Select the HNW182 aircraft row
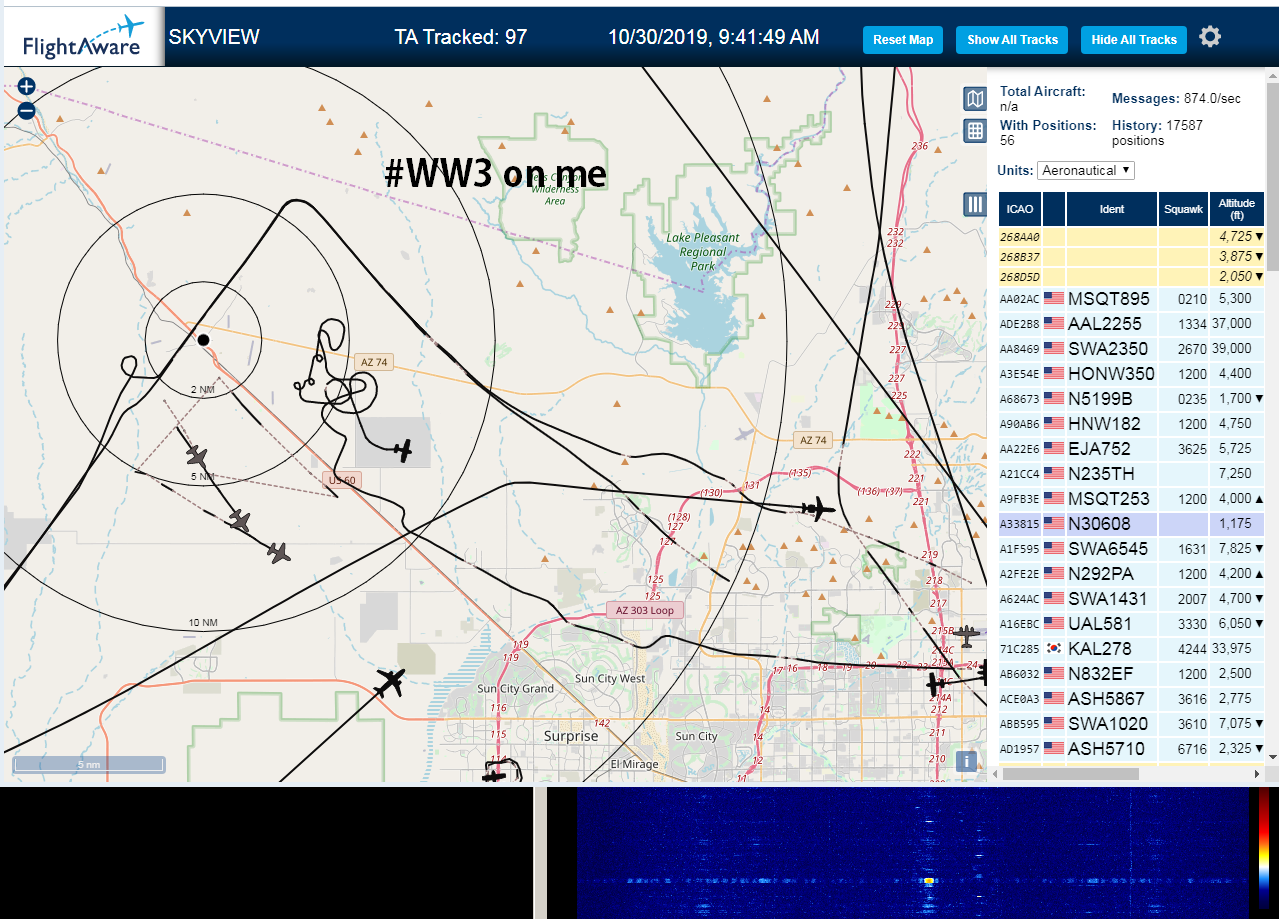The height and width of the screenshot is (919, 1279). pyautogui.click(x=1132, y=423)
